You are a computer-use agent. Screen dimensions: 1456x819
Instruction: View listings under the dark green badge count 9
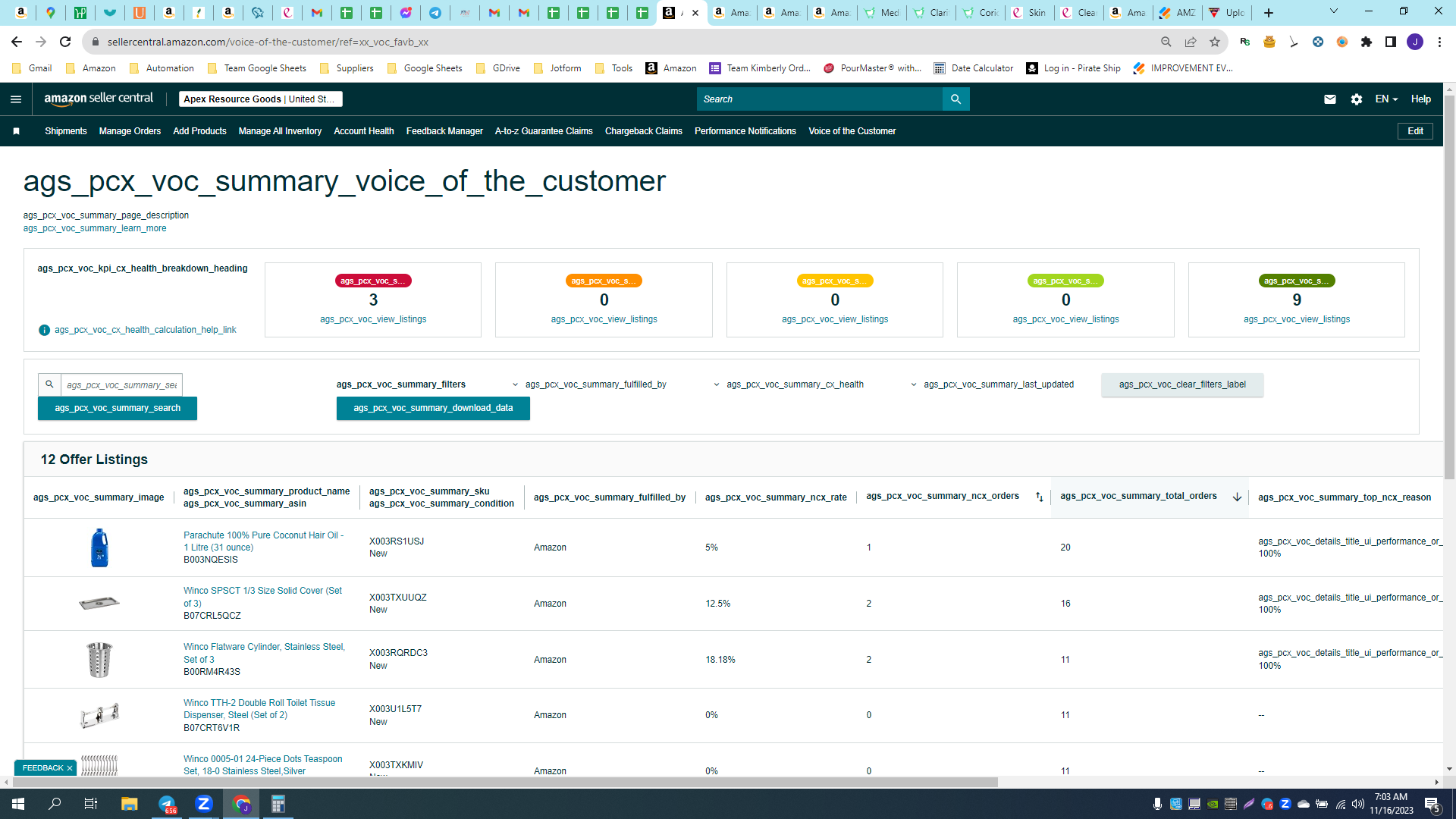click(x=1297, y=319)
